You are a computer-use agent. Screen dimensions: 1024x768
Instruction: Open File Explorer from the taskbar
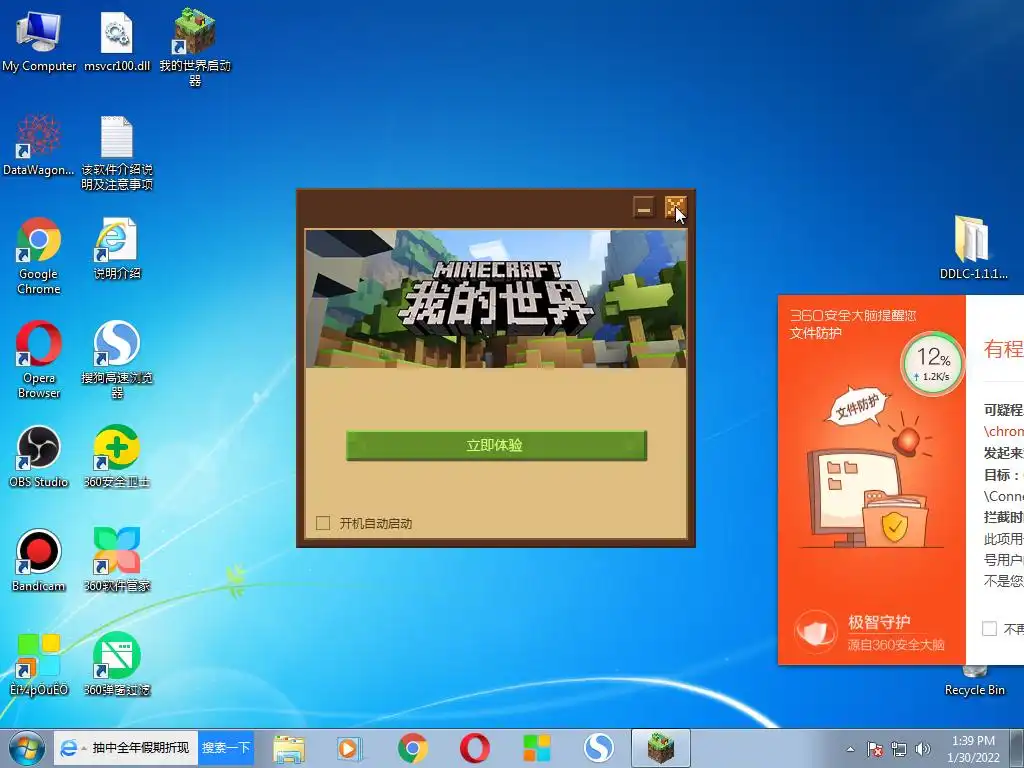(289, 748)
